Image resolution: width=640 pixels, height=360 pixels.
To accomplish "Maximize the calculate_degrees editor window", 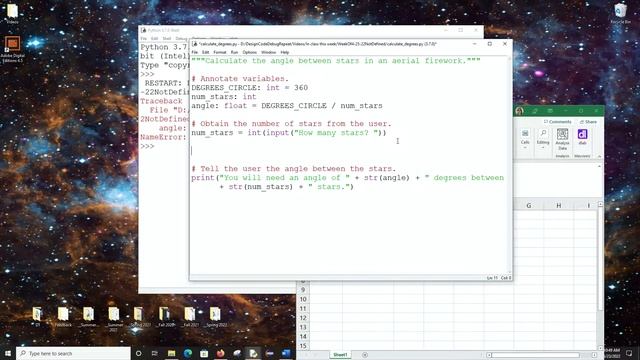I will [489, 44].
